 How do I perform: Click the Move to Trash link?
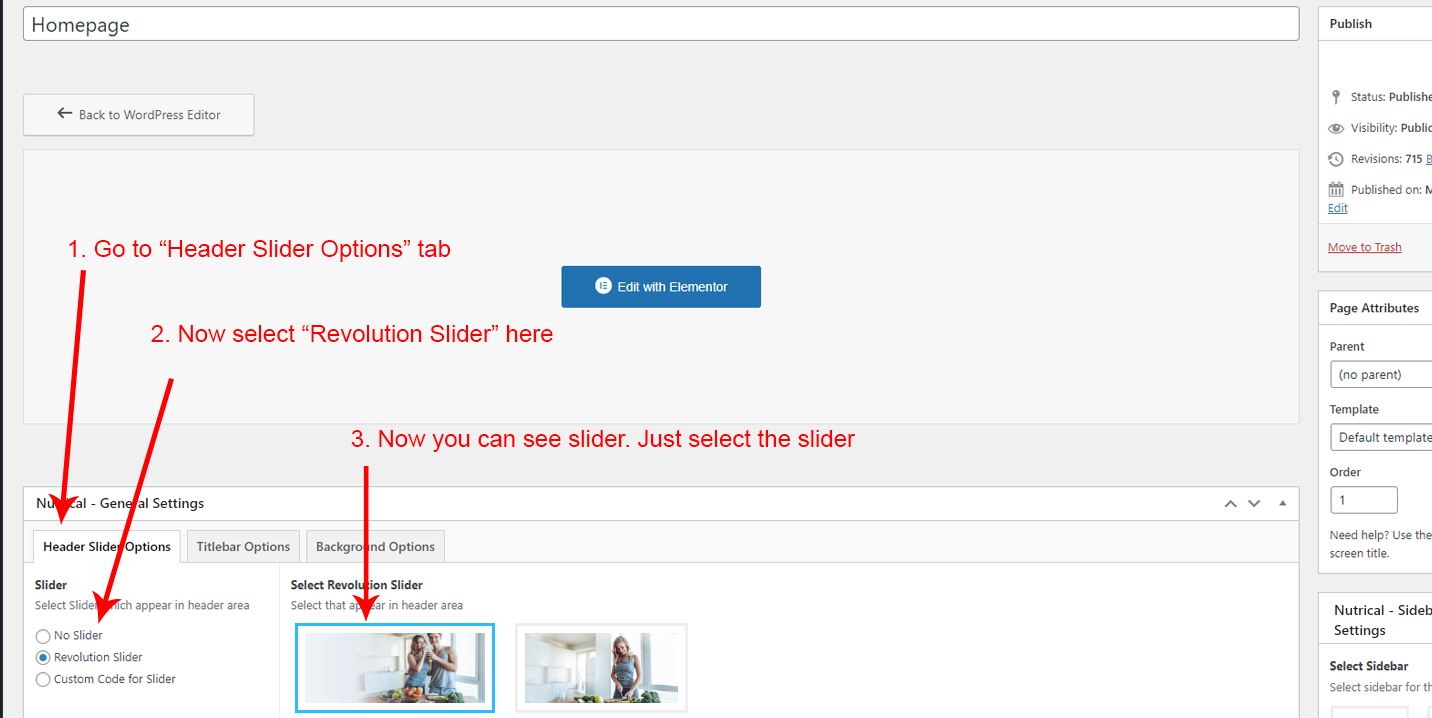[x=1364, y=247]
